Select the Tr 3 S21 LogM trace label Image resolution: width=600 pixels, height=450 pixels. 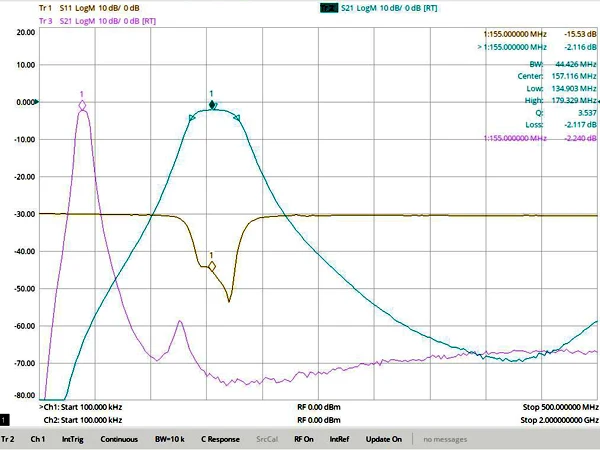pos(98,21)
